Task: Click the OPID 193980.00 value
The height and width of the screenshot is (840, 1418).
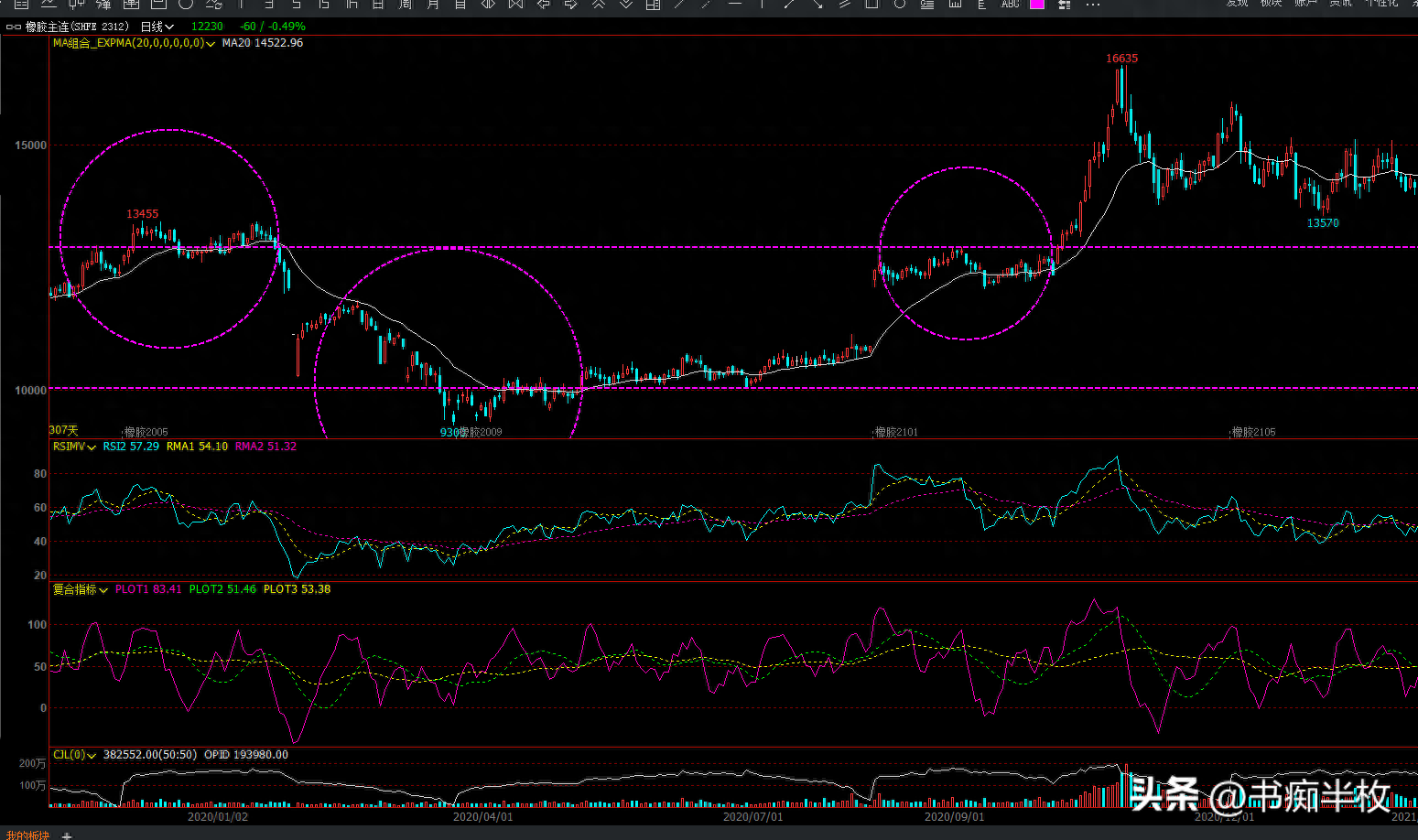Action: click(x=246, y=755)
